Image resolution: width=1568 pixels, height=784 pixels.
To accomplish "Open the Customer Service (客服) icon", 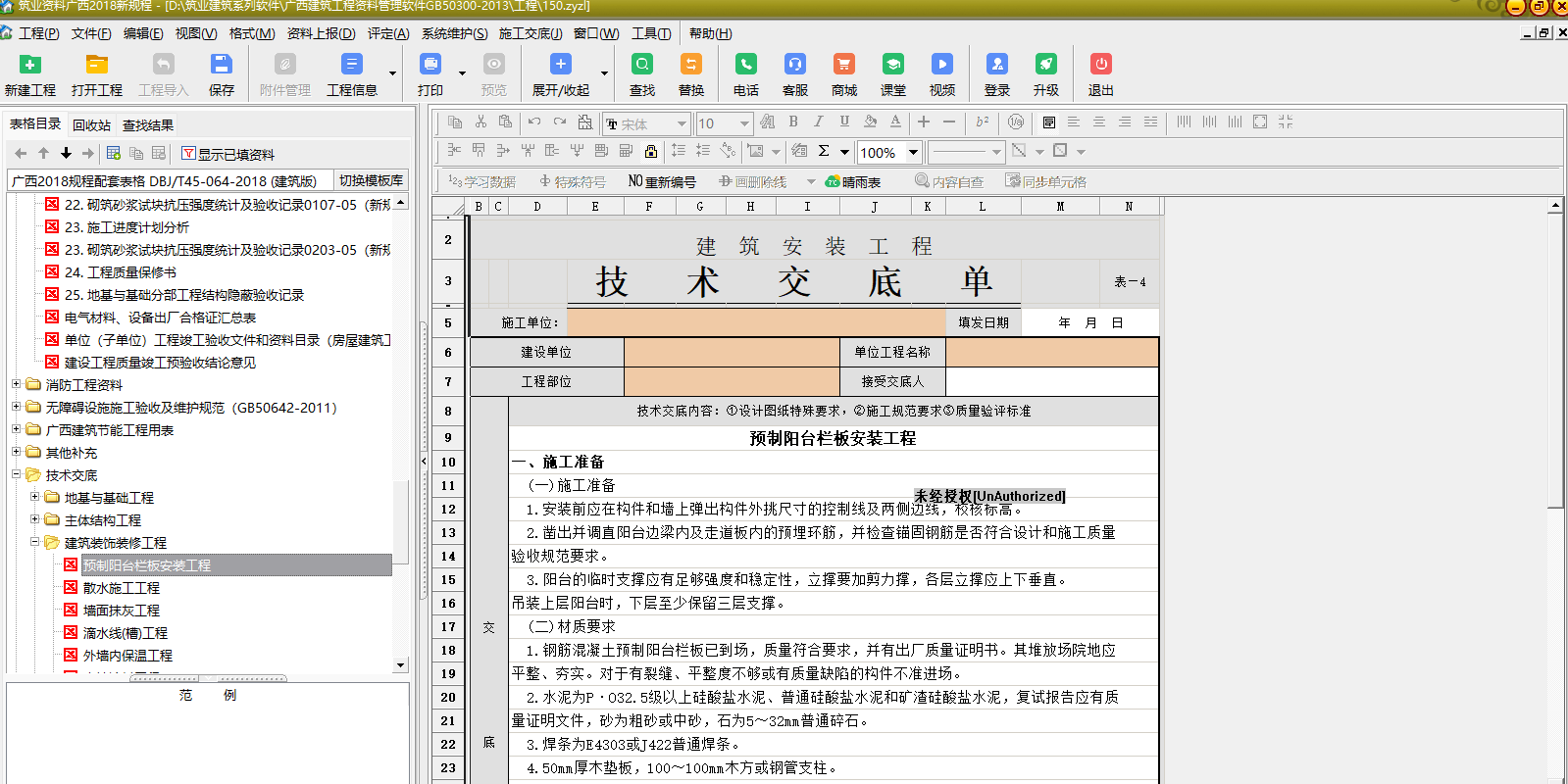I will pyautogui.click(x=794, y=65).
